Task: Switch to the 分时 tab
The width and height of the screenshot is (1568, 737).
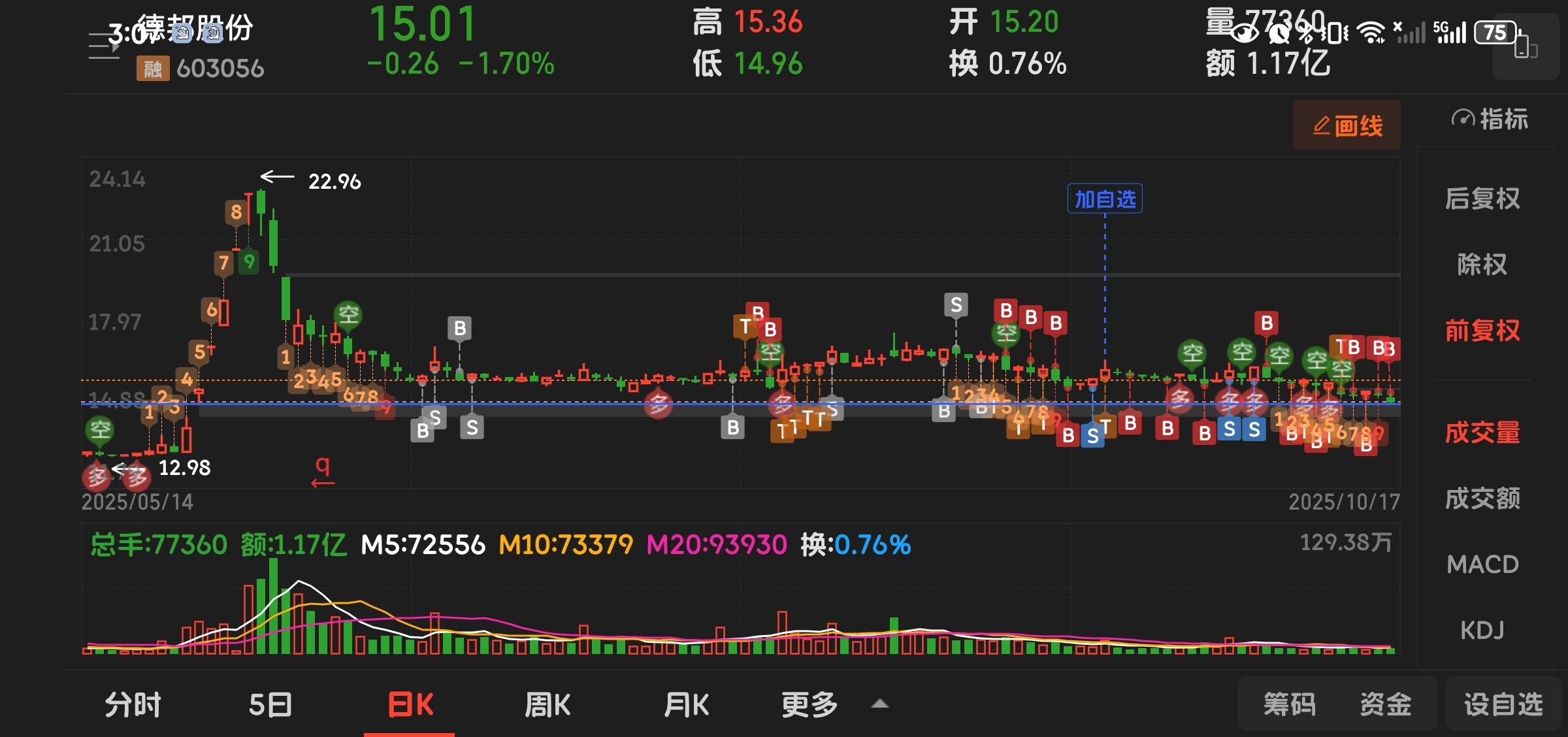Action: tap(133, 705)
